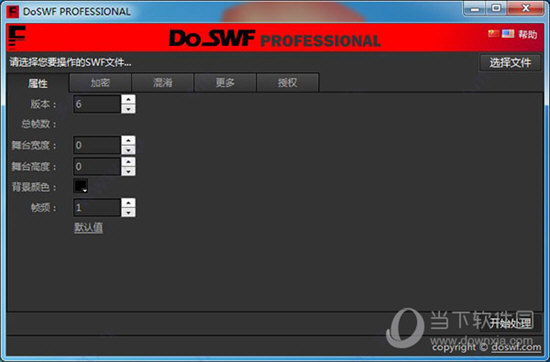The height and width of the screenshot is (362, 550).
Task: Increase the 舞台高度 value with up arrow
Action: click(x=128, y=161)
